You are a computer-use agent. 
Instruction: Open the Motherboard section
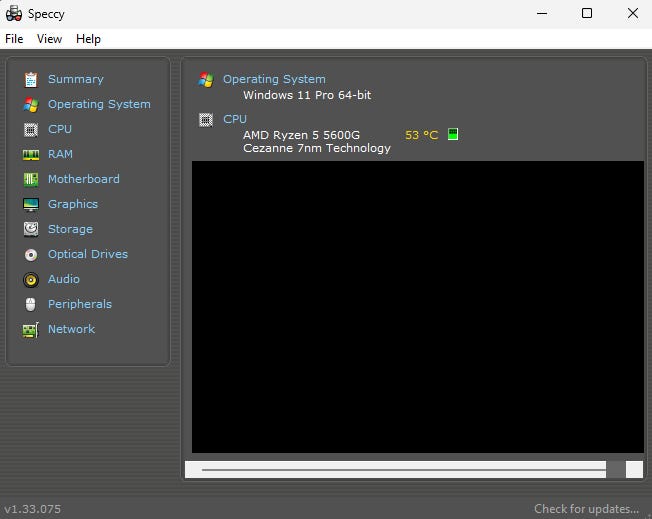tap(84, 179)
